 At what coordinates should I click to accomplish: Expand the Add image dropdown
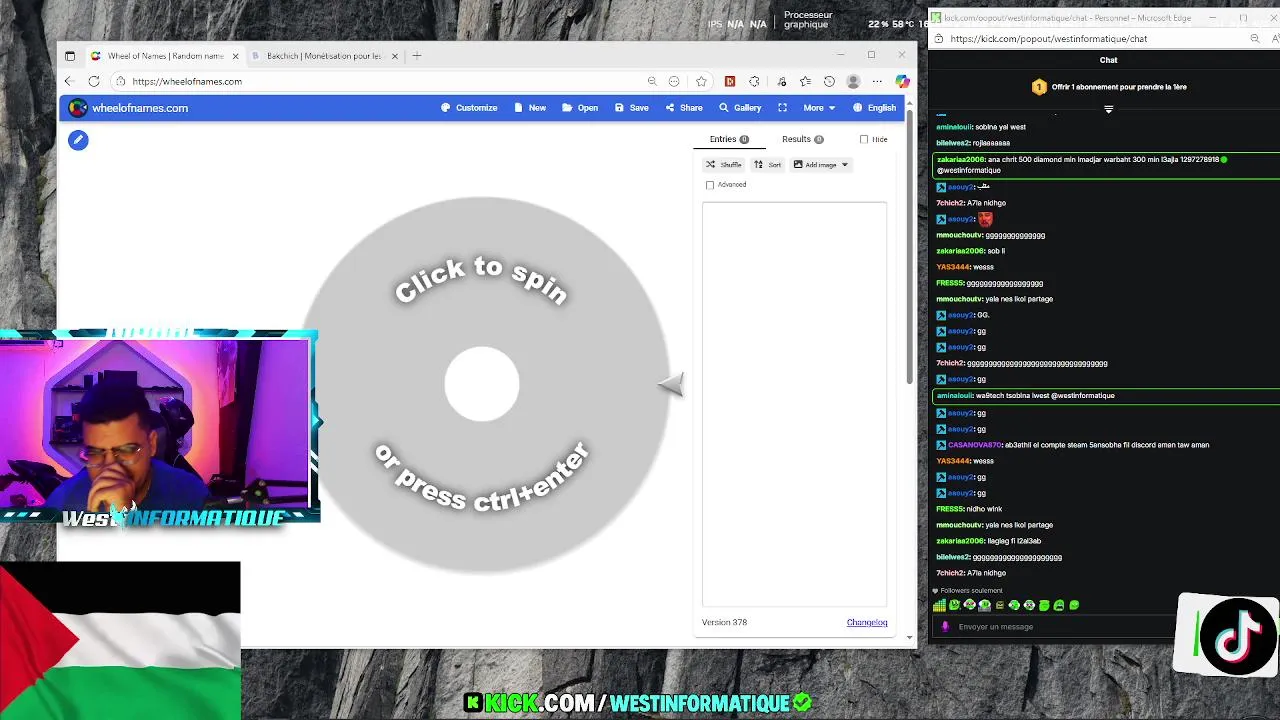[820, 165]
